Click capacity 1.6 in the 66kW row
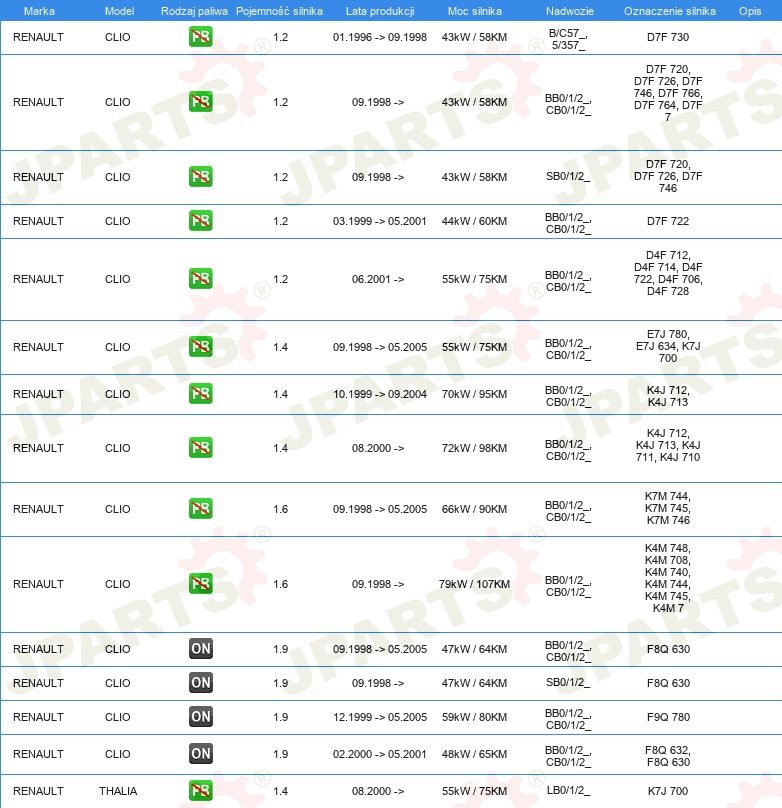782x808 pixels. coord(280,509)
